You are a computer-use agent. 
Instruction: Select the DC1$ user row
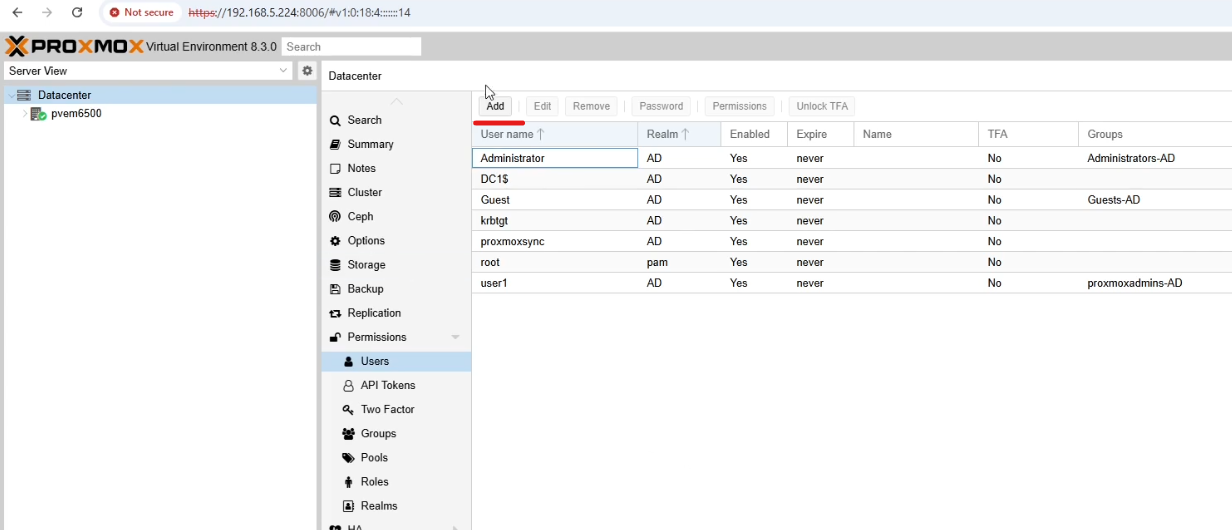(x=852, y=179)
